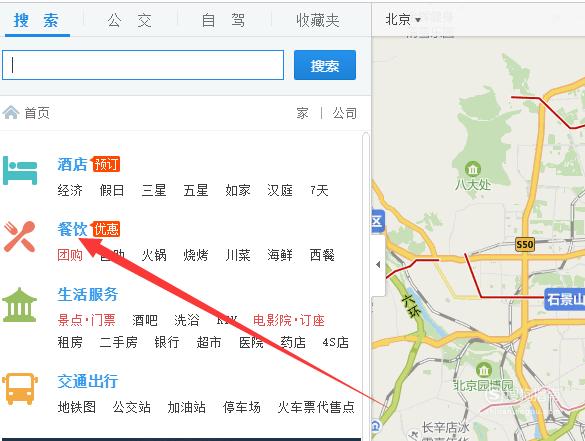
Task: Select 药店 under life services
Action: 293,342
